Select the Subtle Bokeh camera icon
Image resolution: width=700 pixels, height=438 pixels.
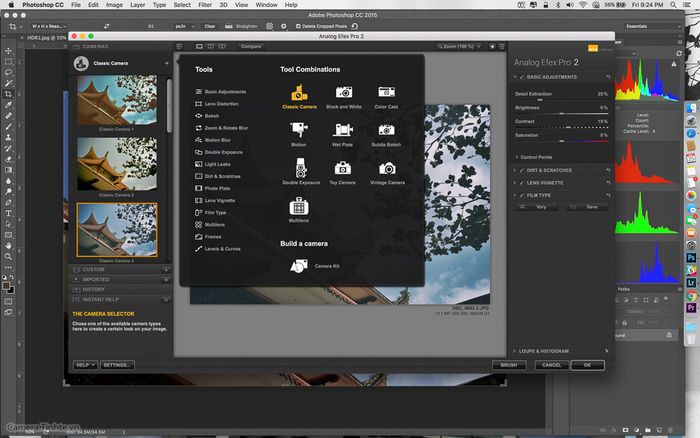386,130
